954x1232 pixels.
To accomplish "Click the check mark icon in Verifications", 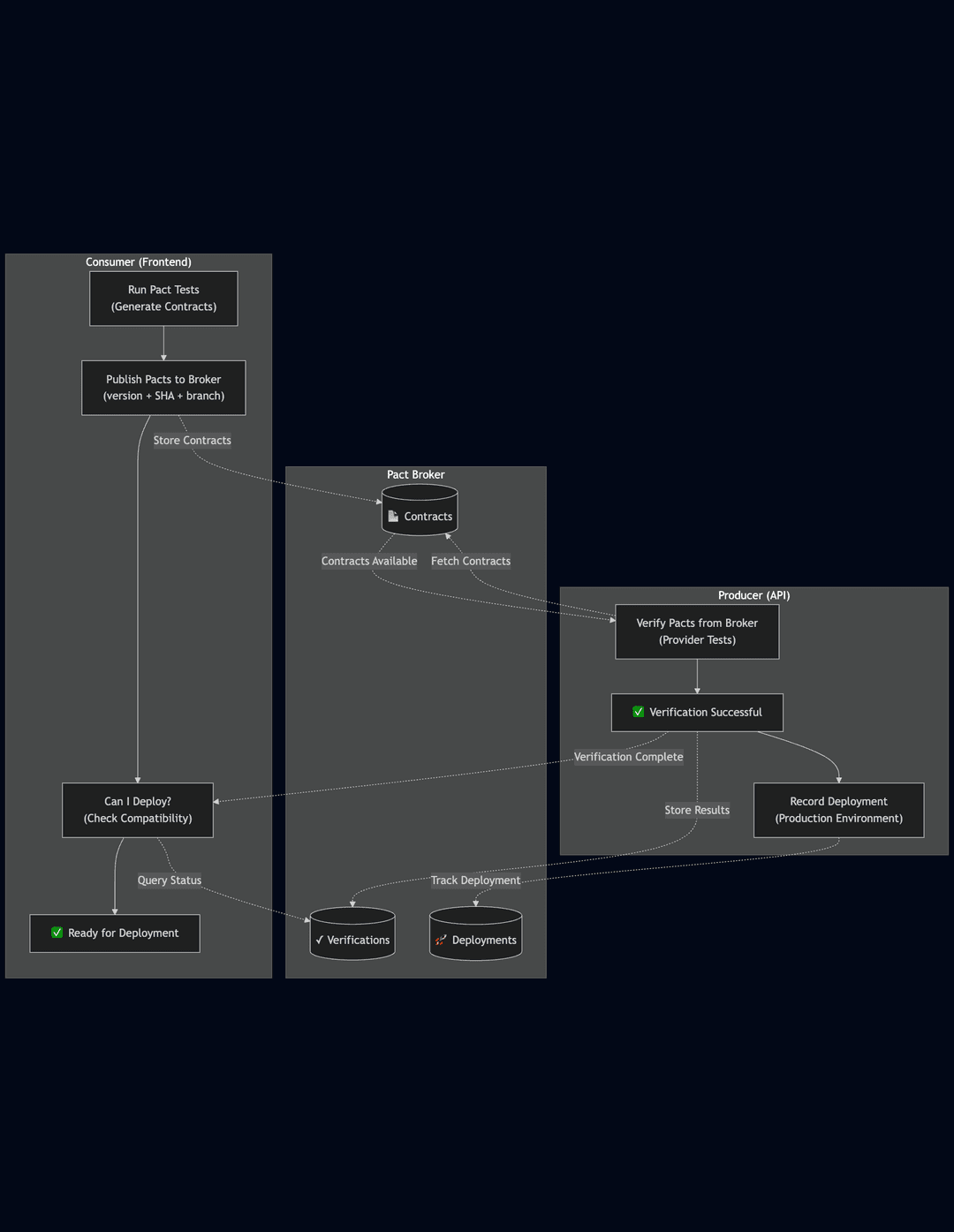I will (x=320, y=940).
